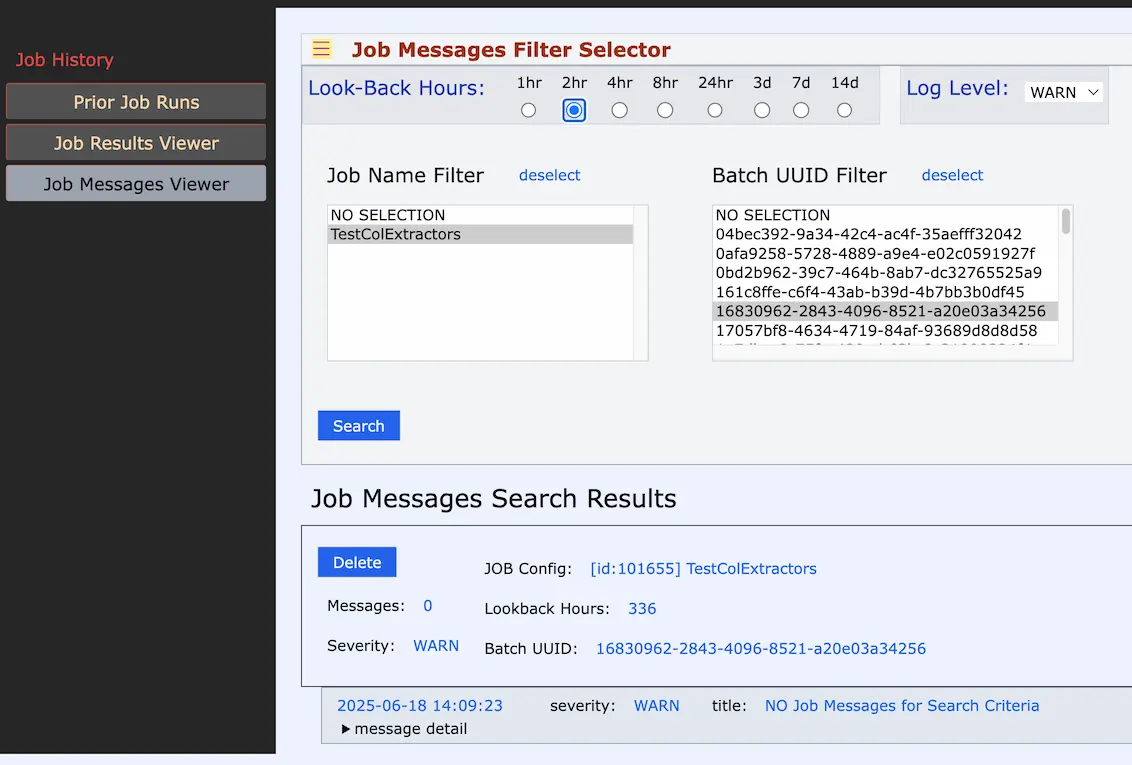Select UUID 0afa9258-5728-4889-a9e4-e02c0591927f
The width and height of the screenshot is (1132, 765).
point(886,254)
